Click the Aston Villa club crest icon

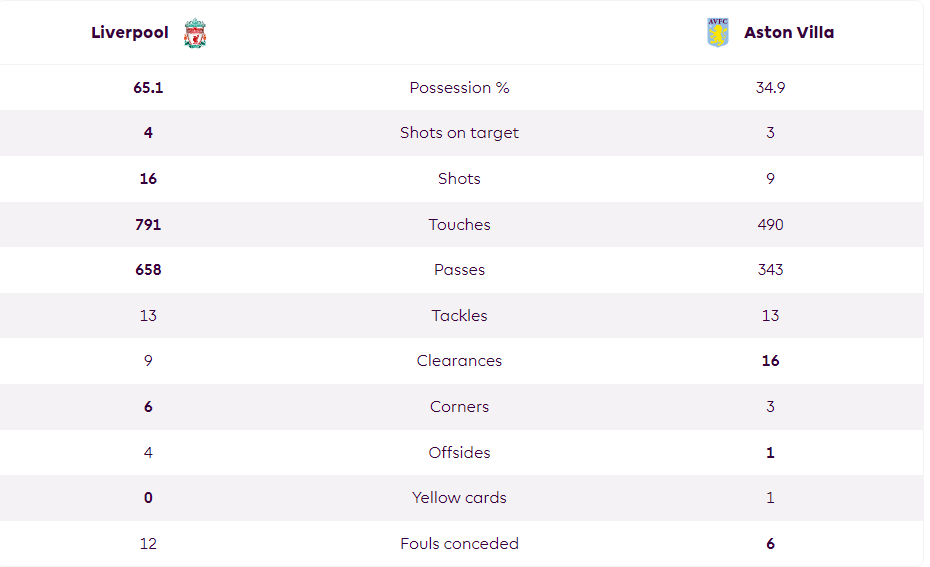tap(718, 32)
